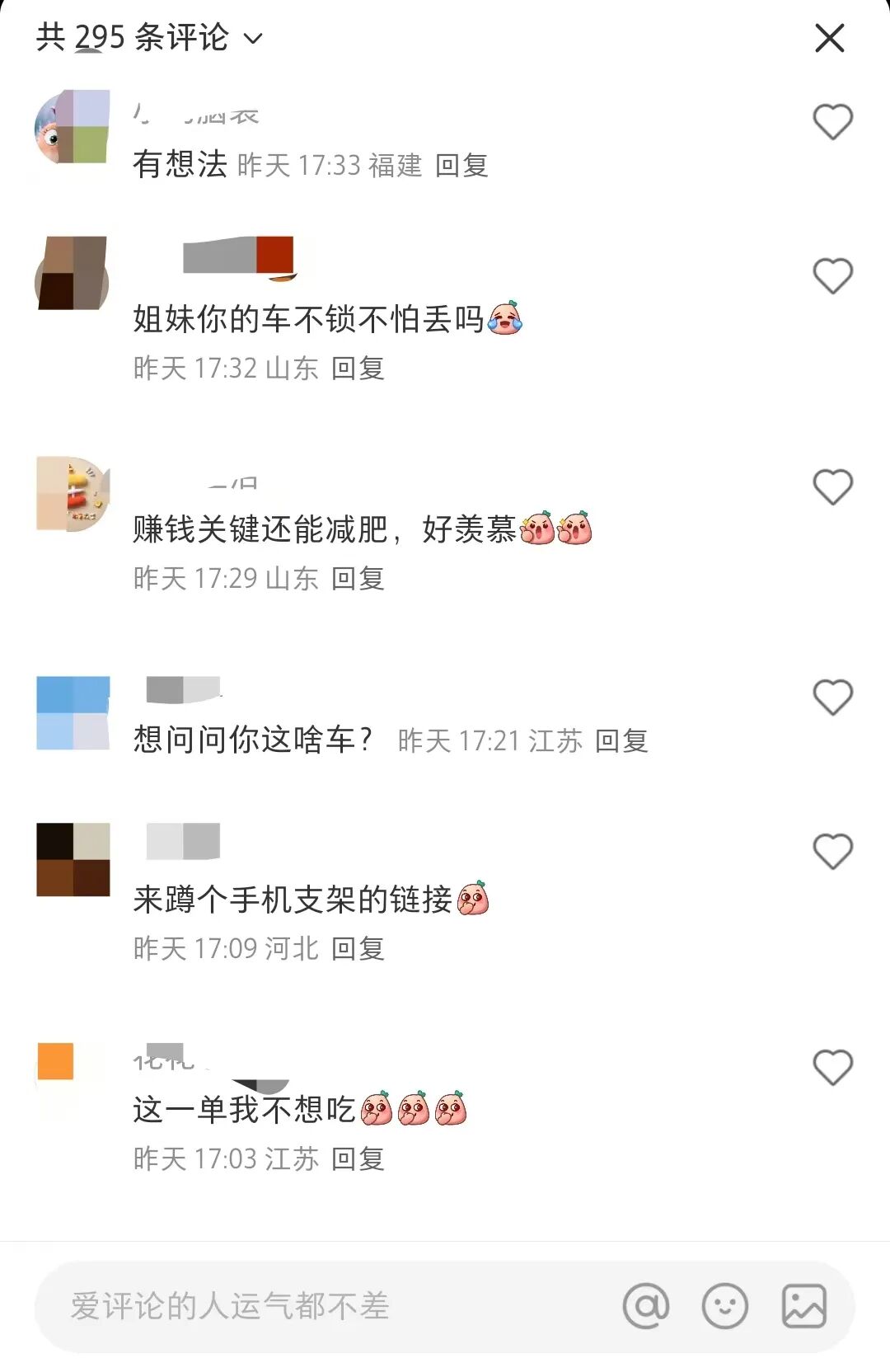Tap heart on "这一单我不想吃" comment

(832, 1067)
